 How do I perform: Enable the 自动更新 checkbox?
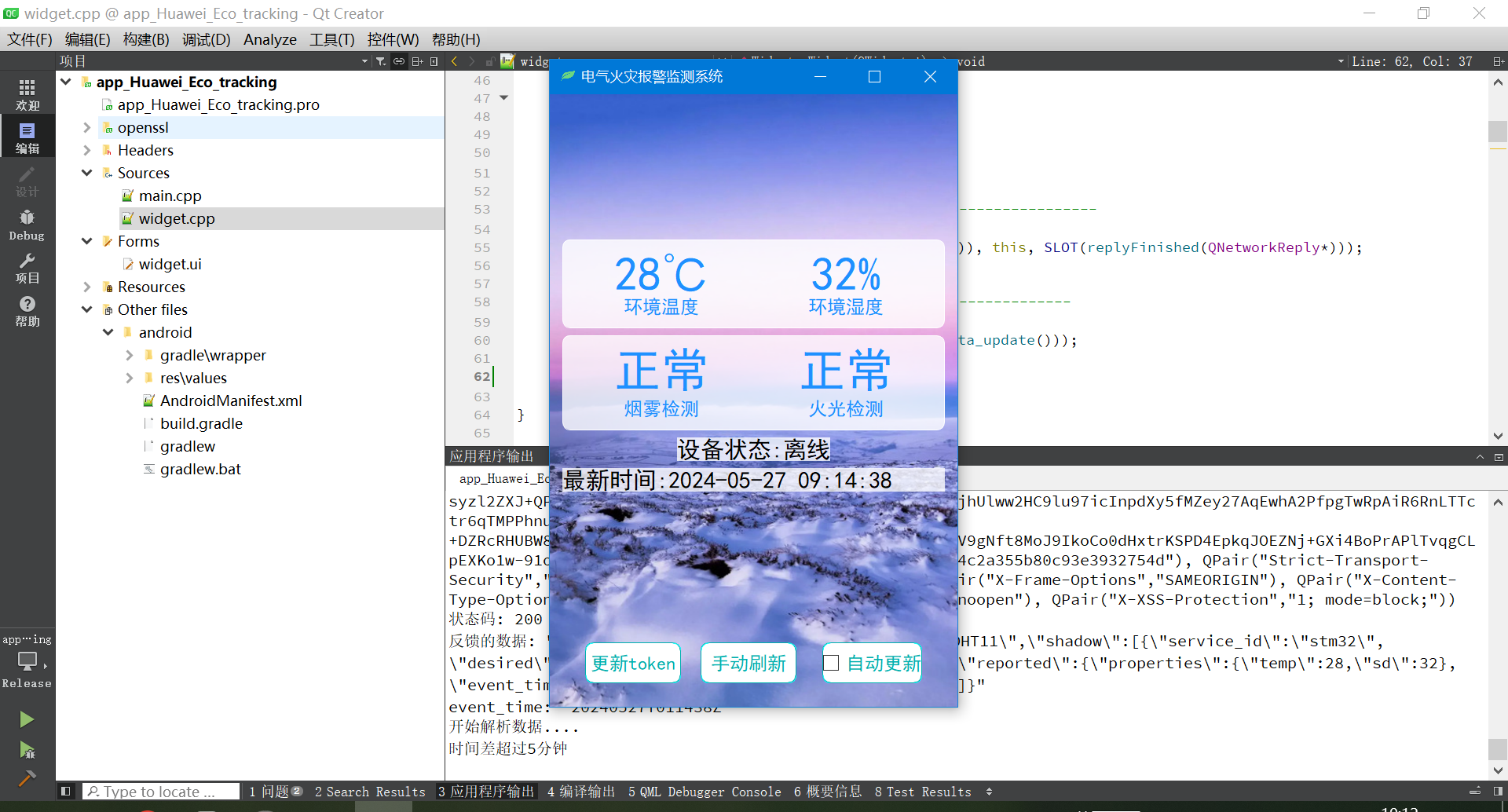831,663
